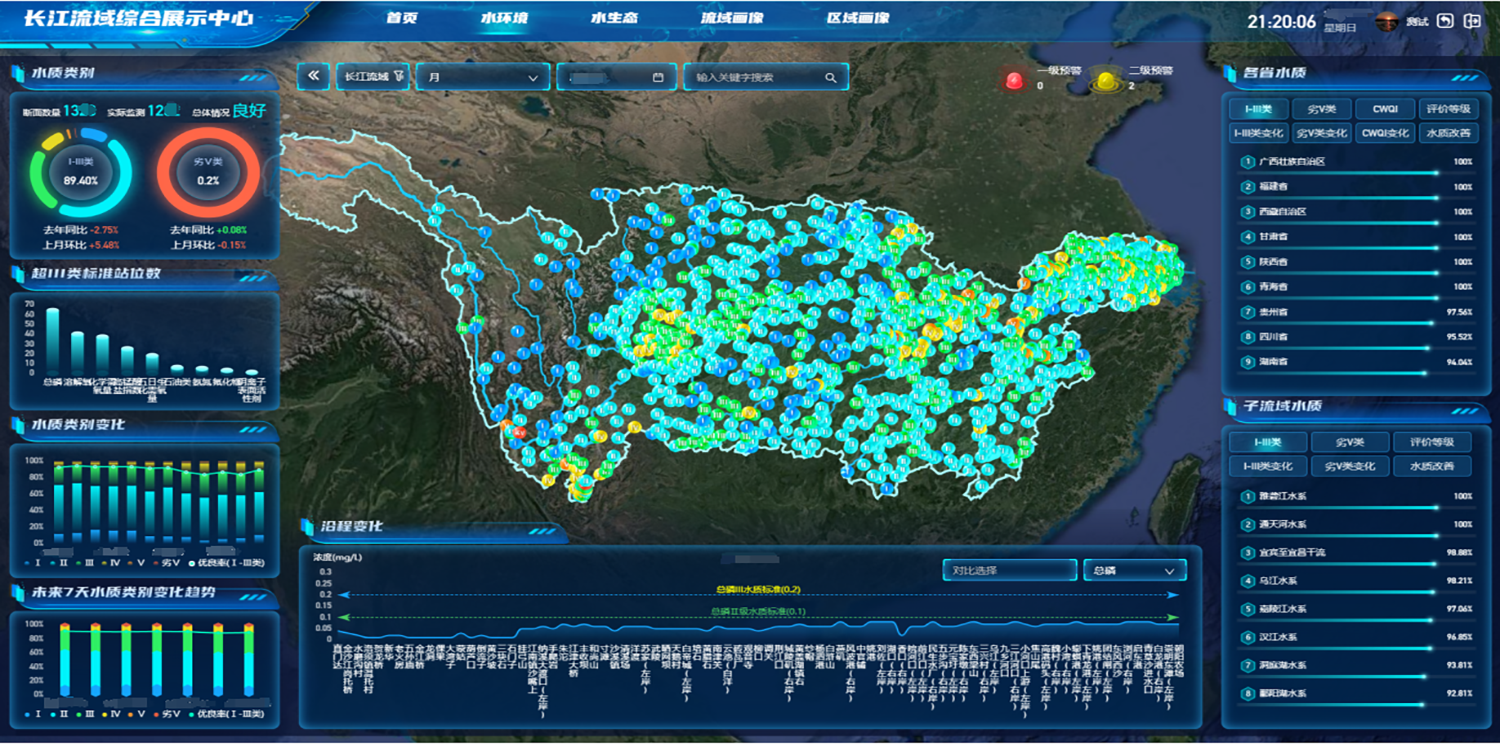1500x744 pixels.
Task: Click the back arrow icon in header
Action: (1445, 21)
